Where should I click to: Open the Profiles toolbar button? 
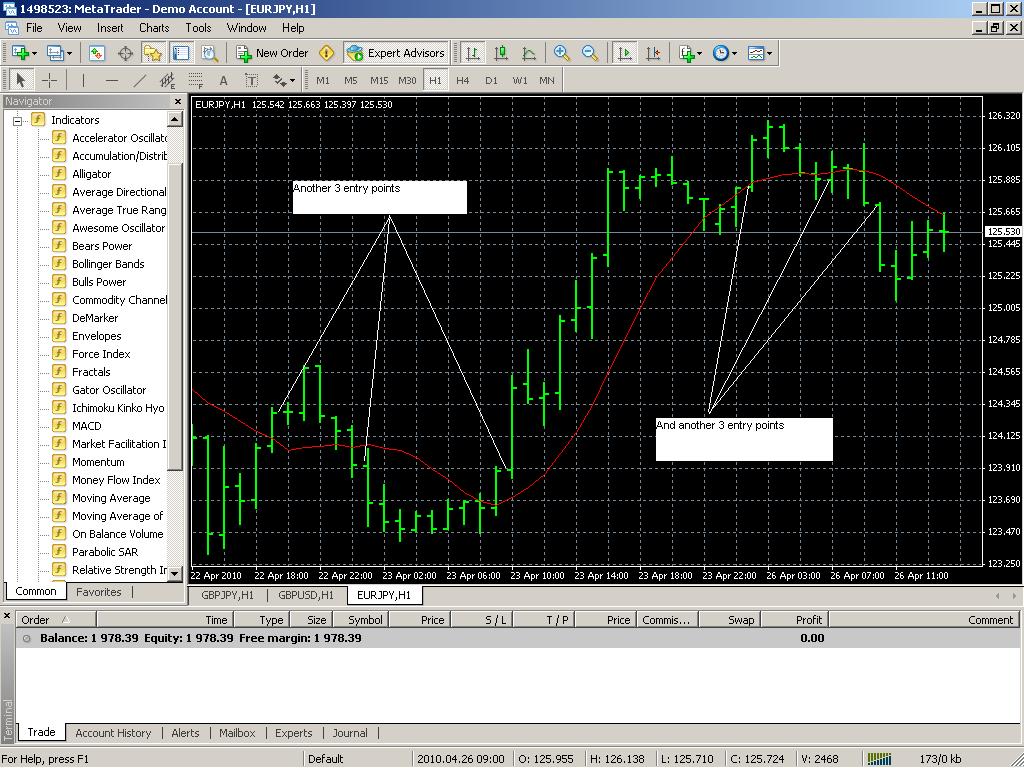point(59,53)
